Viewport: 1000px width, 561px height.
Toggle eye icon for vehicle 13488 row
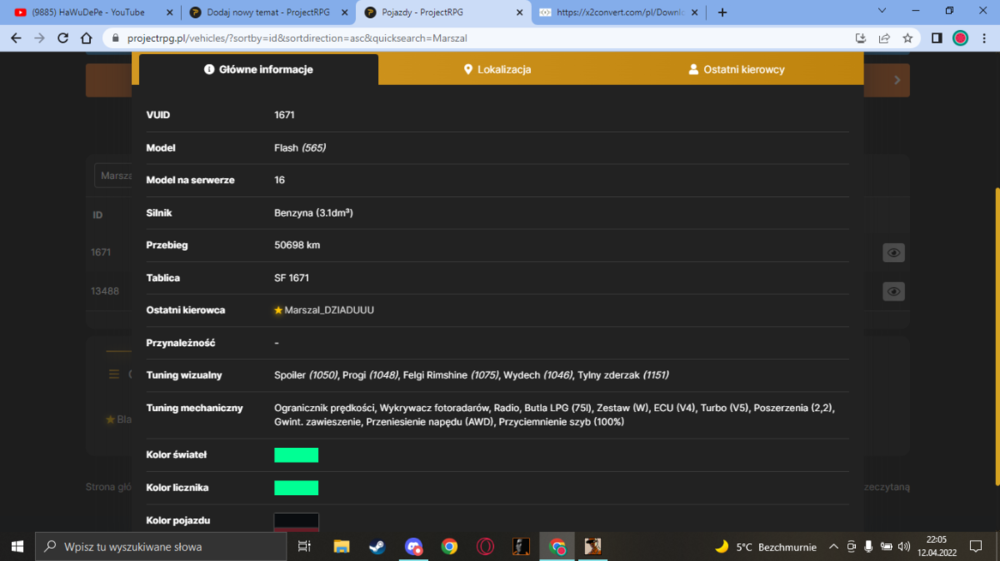tap(893, 291)
